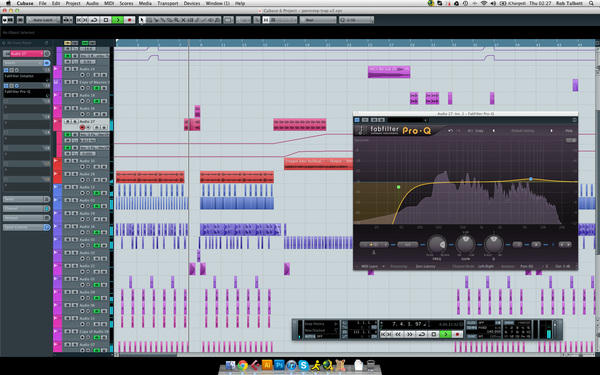The image size is (600, 375).
Task: Click the Pro-Q A/B switch button
Action: pyautogui.click(x=470, y=130)
